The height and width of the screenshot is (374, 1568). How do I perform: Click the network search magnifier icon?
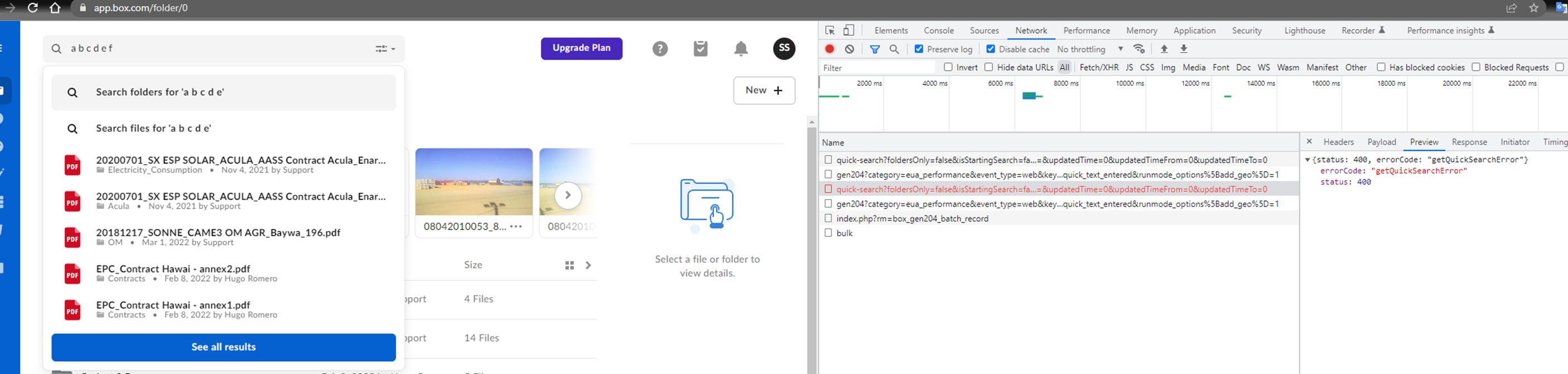coord(894,49)
